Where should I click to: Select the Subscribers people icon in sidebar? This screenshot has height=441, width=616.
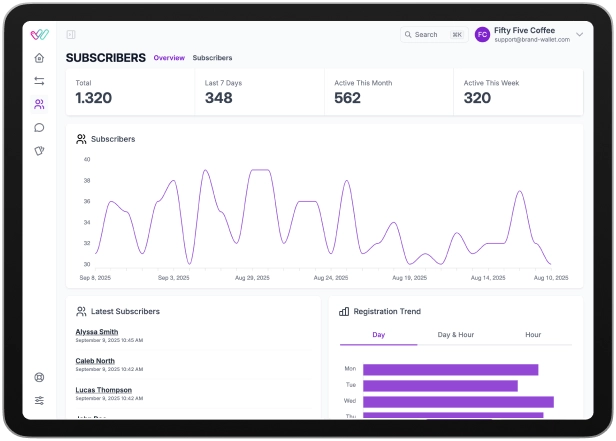pyautogui.click(x=39, y=104)
